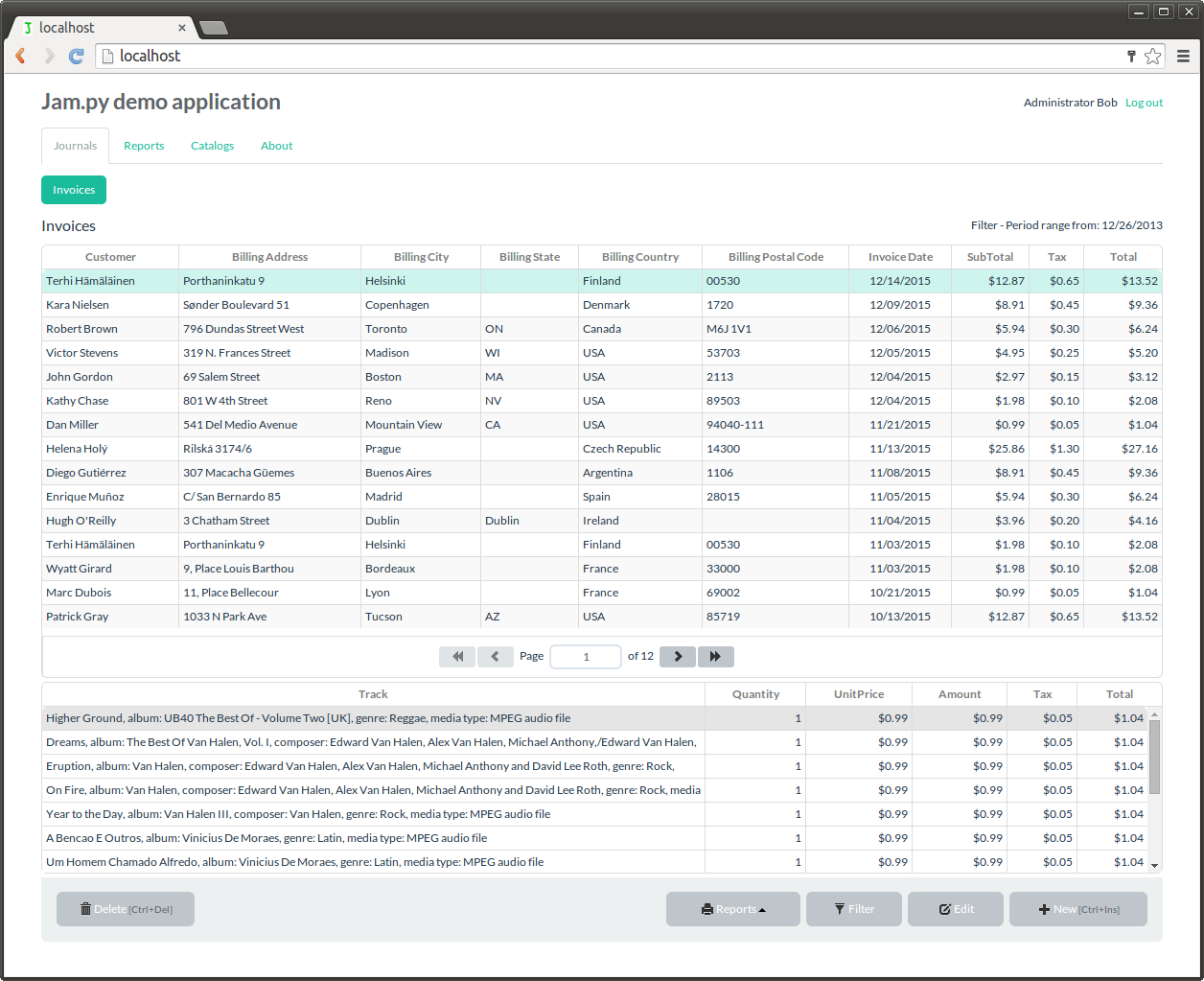Screen dimensions: 1204x981
Task: Create a New invoice
Action: click(x=1078, y=909)
